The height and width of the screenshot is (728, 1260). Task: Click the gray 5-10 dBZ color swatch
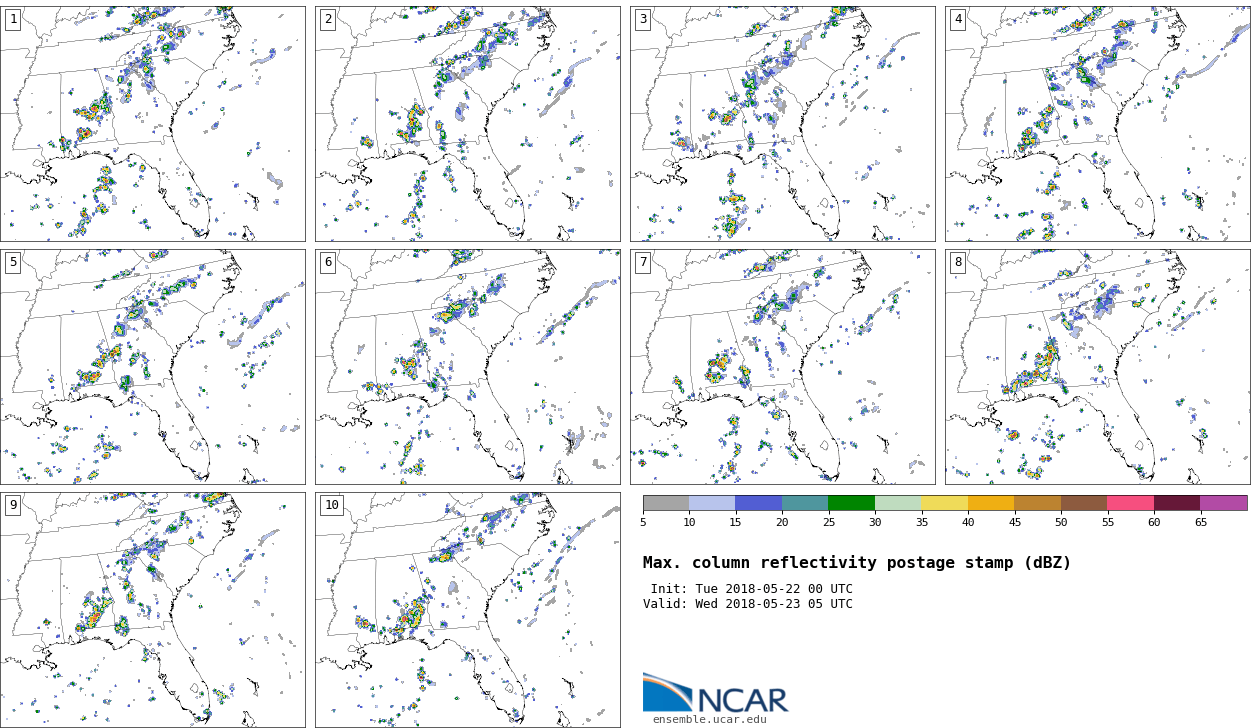[x=666, y=503]
